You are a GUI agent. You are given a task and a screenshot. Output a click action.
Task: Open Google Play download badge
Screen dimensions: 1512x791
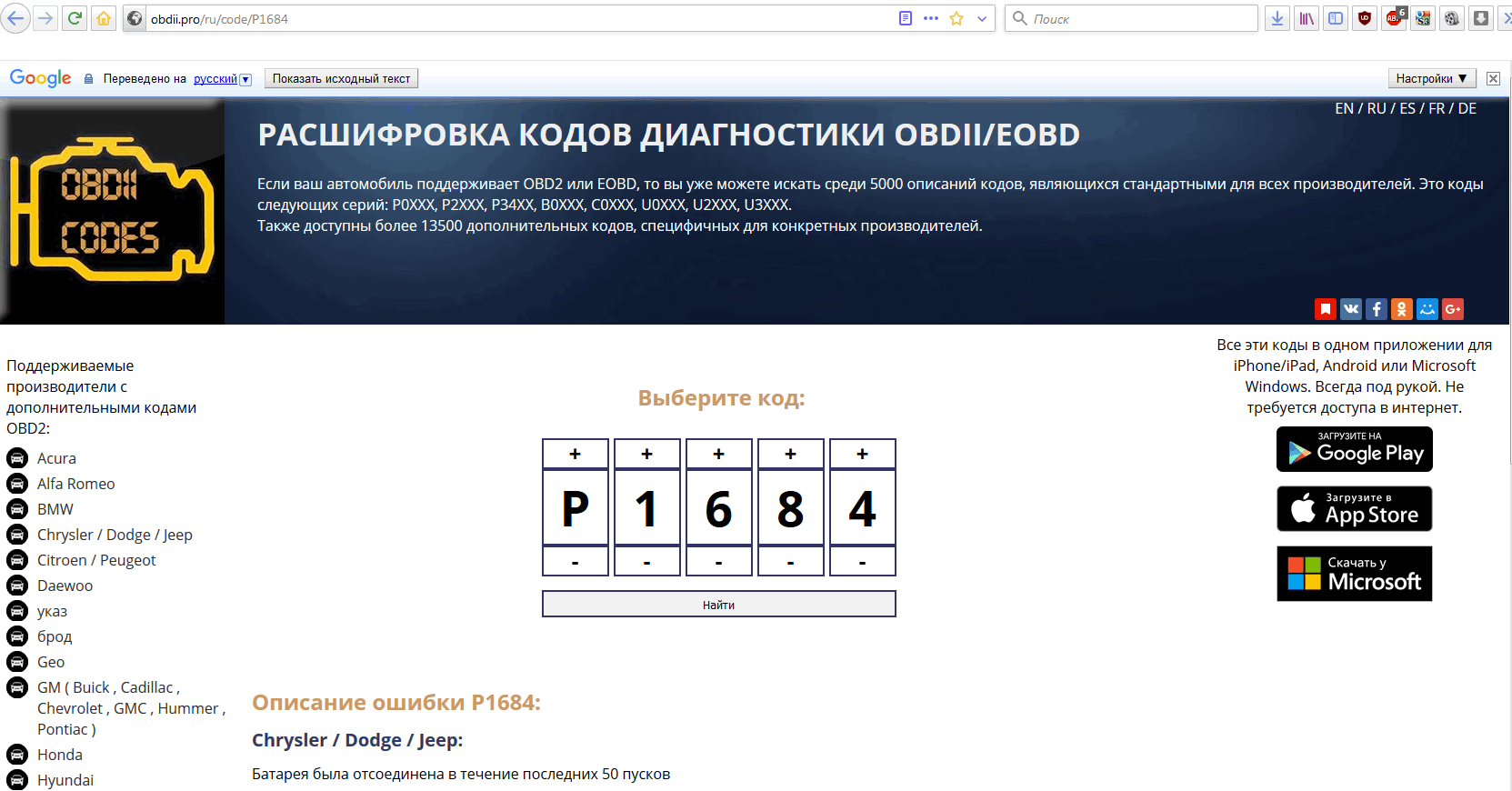coord(1354,449)
